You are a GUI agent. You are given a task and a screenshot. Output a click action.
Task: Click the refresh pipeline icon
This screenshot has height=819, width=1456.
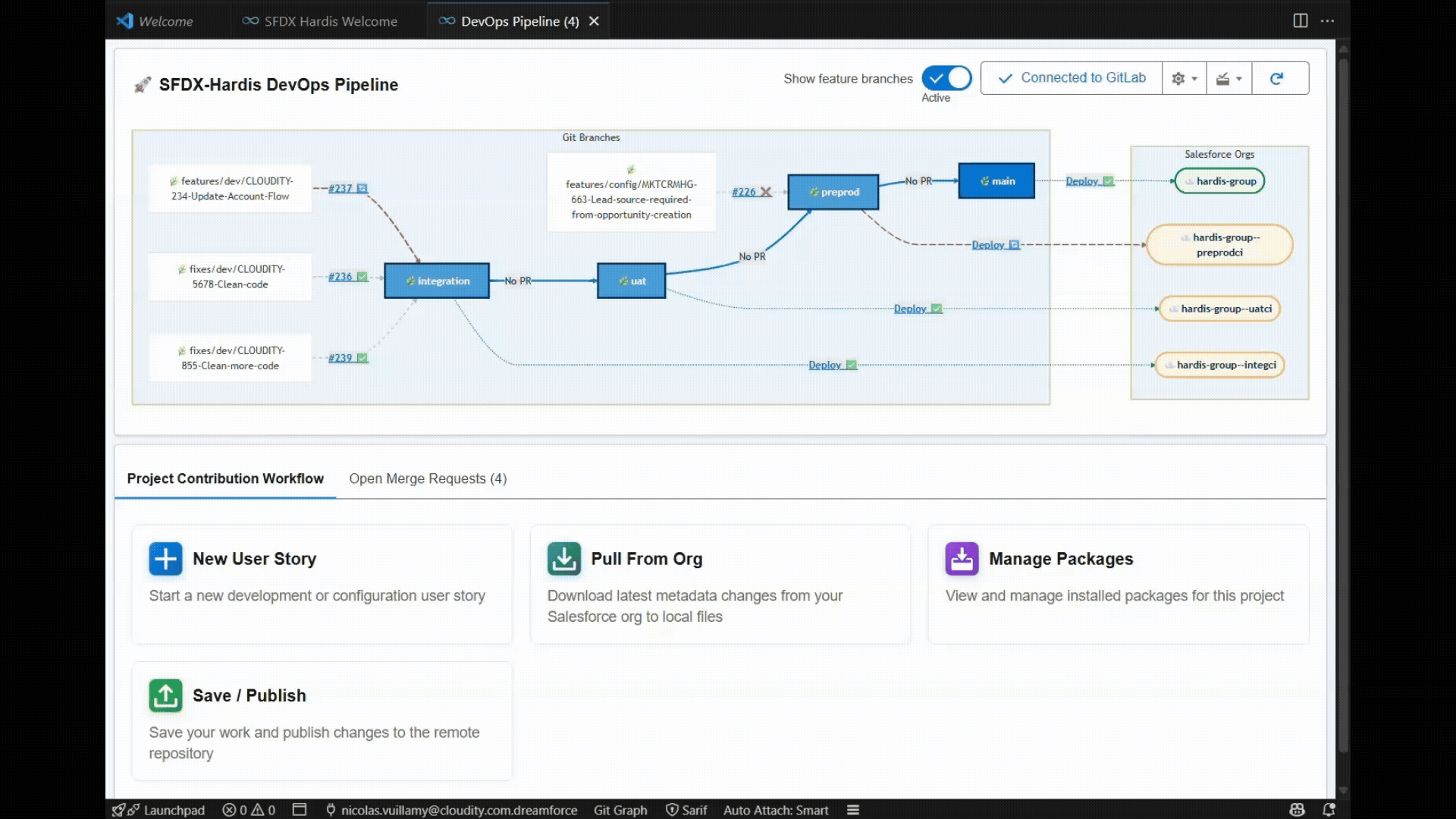tap(1277, 78)
